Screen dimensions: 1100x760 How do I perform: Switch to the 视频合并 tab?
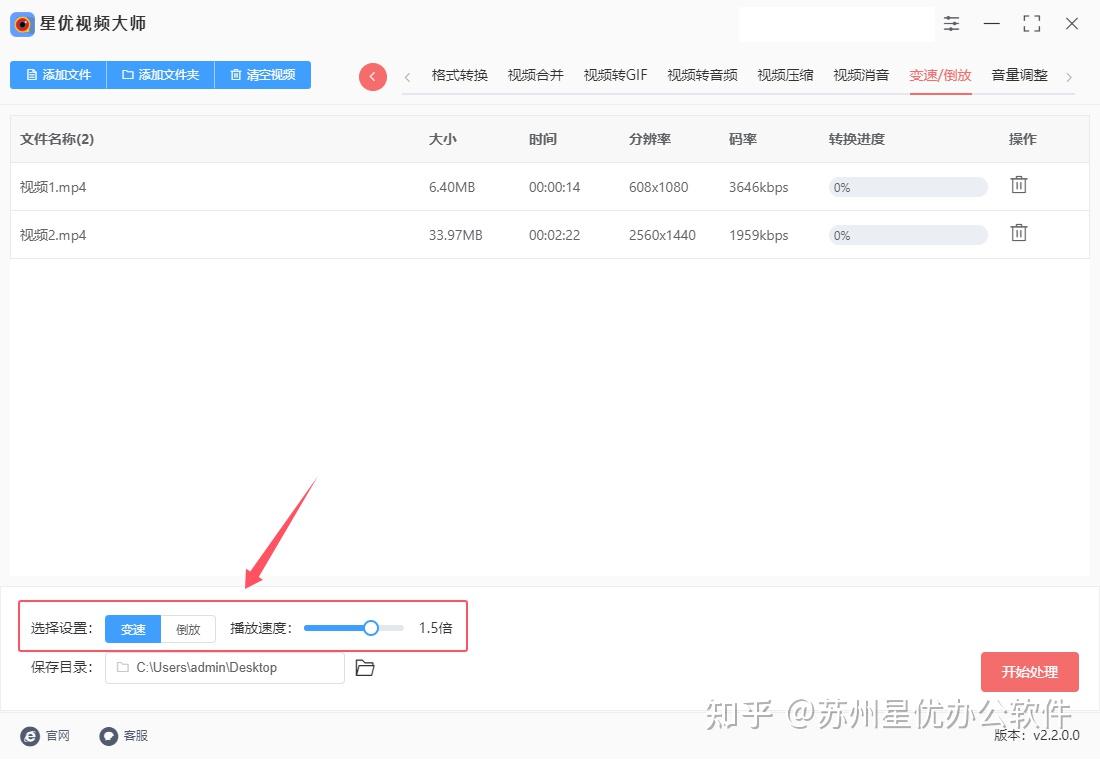(535, 75)
